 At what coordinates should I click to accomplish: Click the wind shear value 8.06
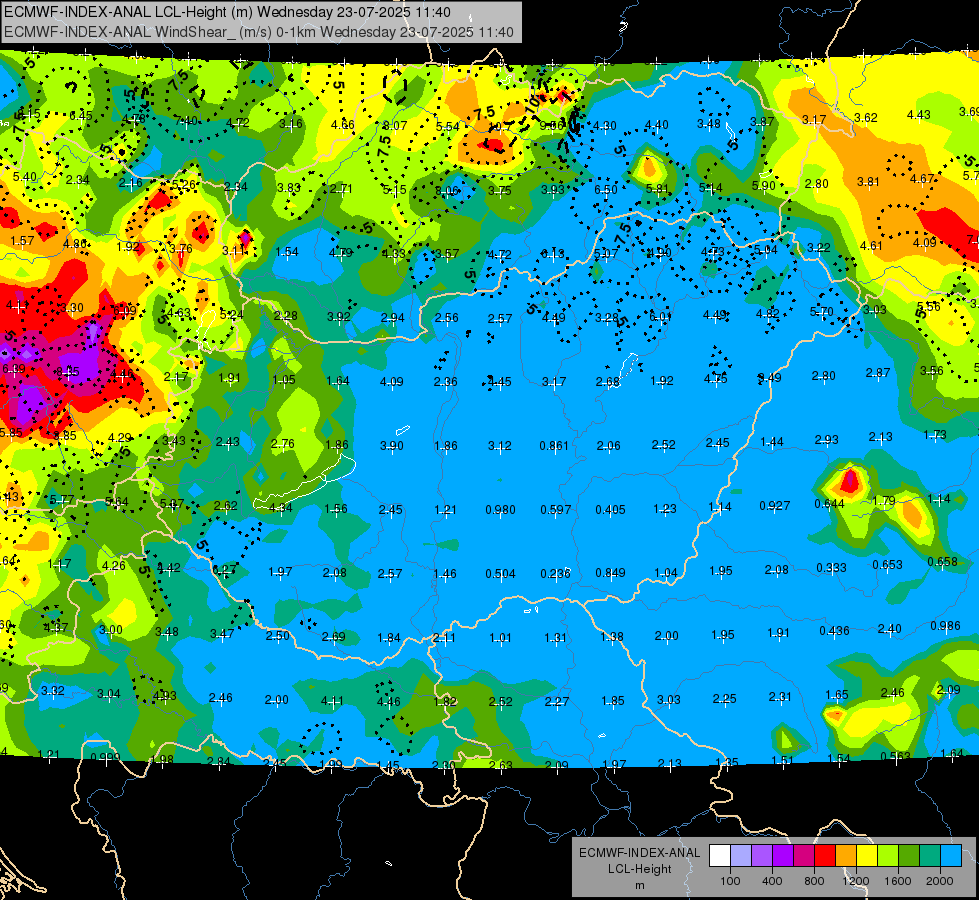tap(447, 190)
